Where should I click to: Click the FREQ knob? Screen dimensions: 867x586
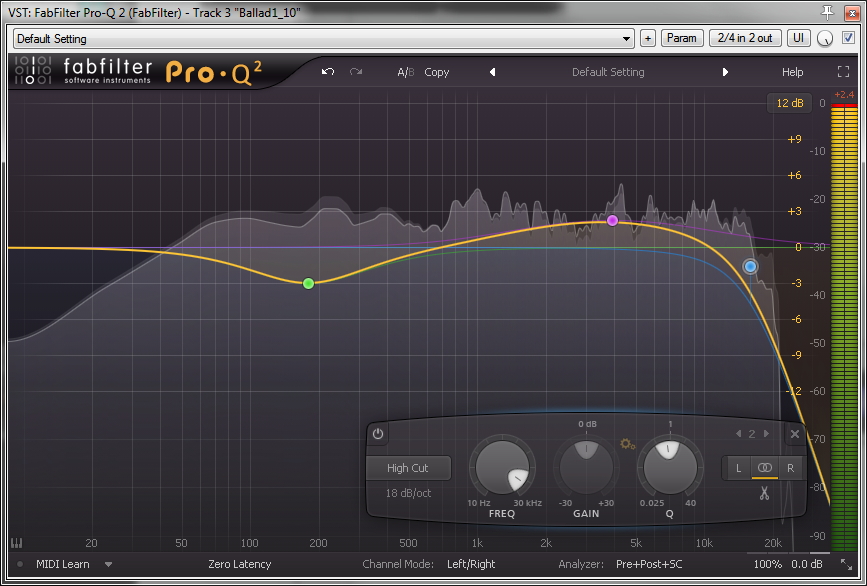(502, 468)
